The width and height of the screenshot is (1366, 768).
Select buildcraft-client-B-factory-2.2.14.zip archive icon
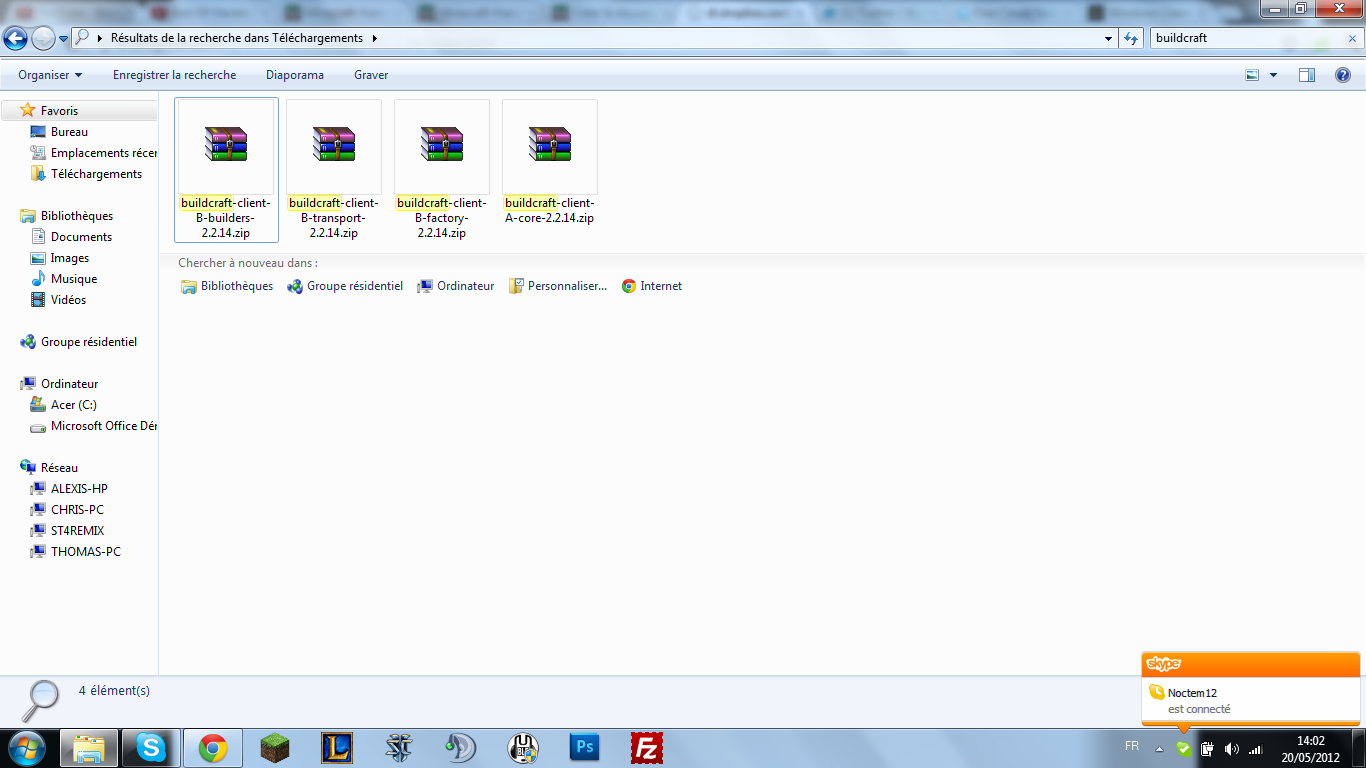442,144
